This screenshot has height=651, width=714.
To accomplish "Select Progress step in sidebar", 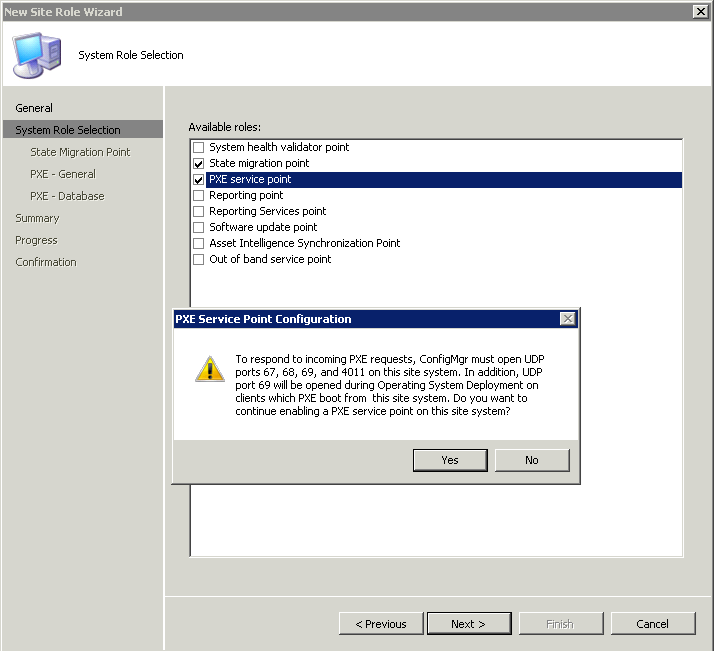I will [x=36, y=240].
